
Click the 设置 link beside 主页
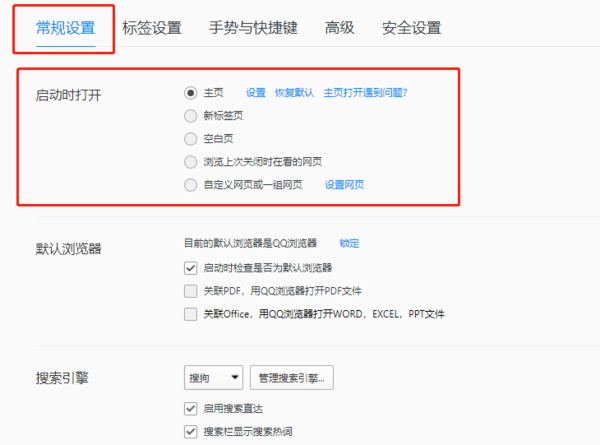point(256,93)
